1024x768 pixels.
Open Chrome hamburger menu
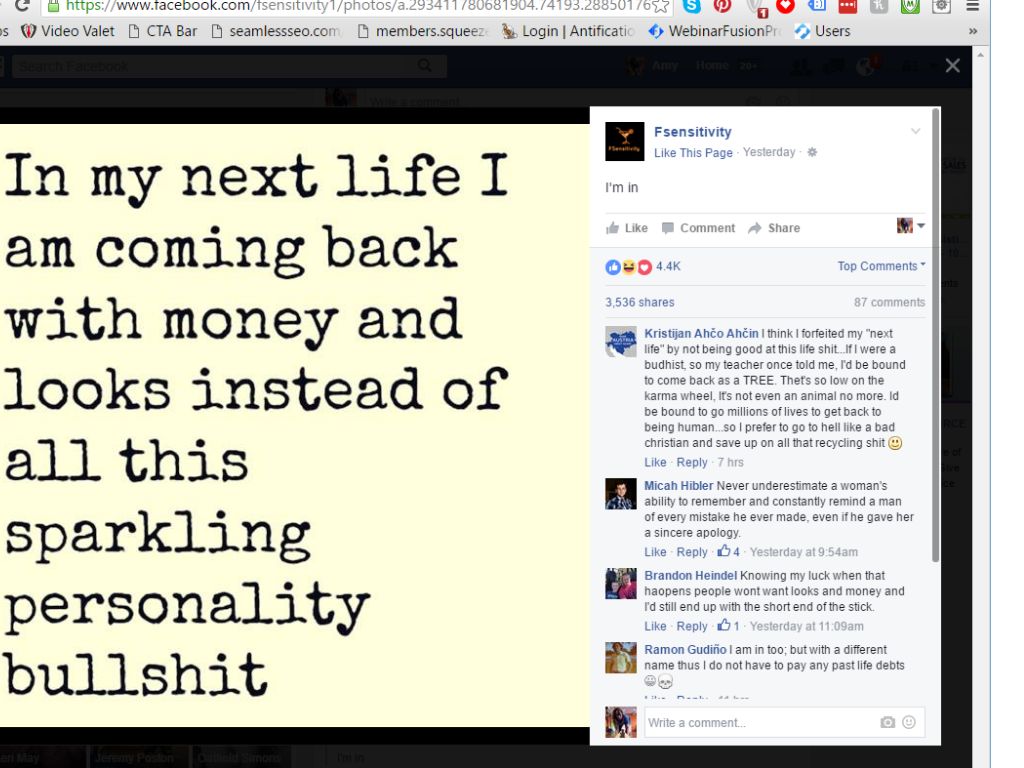[x=972, y=7]
